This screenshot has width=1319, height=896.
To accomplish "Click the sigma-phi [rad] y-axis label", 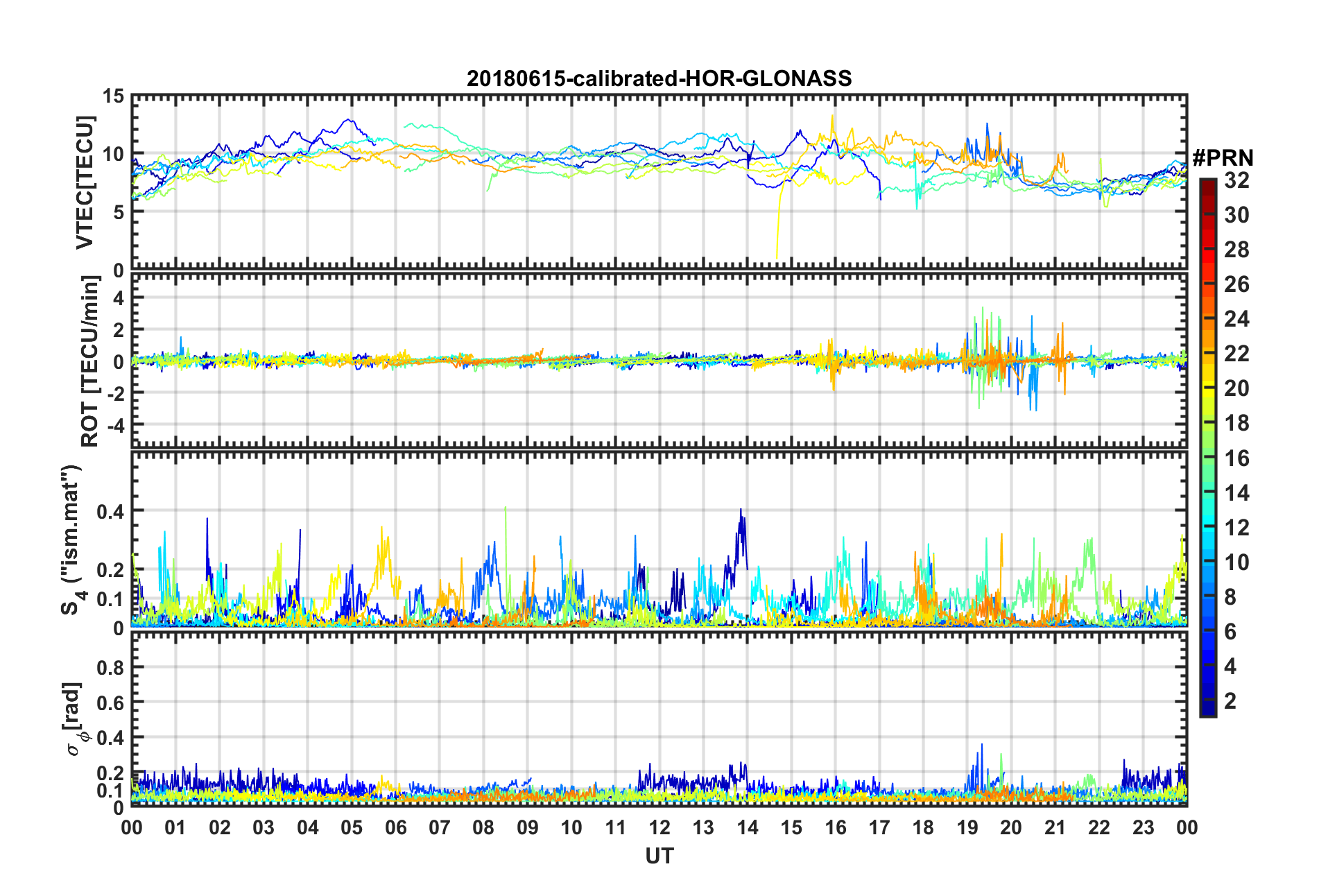I will [74, 719].
